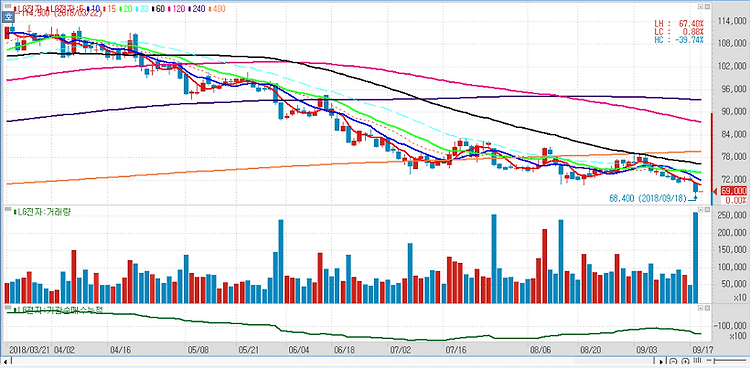Click the 0.00% change label on price axis
The height and width of the screenshot is (368, 750).
(735, 200)
